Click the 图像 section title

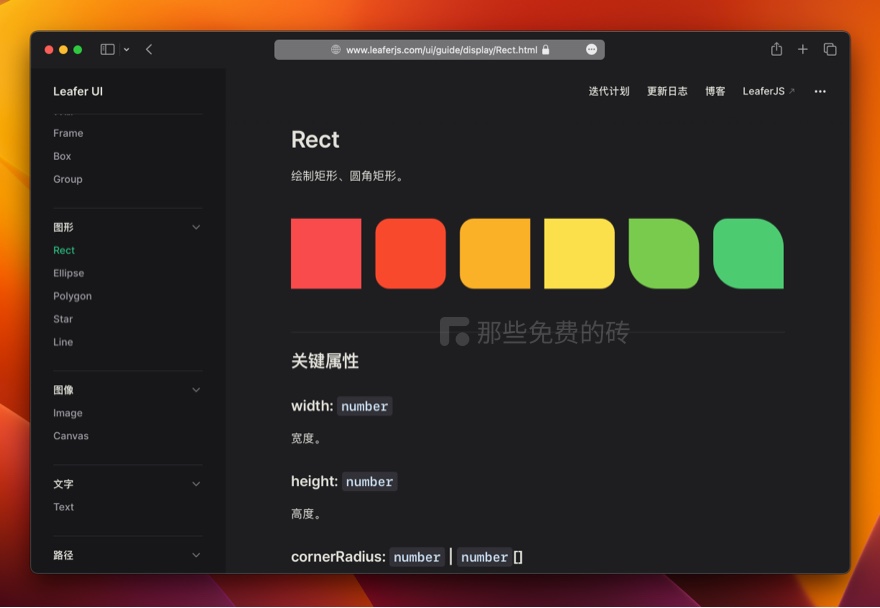pos(63,390)
